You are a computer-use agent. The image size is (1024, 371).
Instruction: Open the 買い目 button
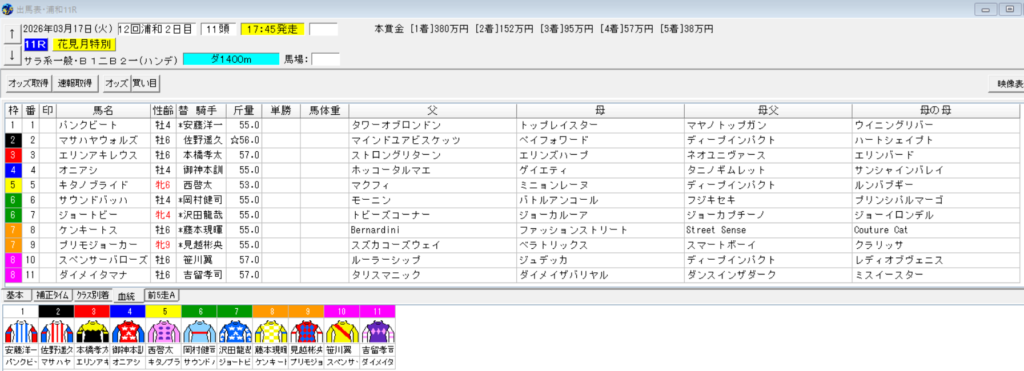(x=146, y=84)
